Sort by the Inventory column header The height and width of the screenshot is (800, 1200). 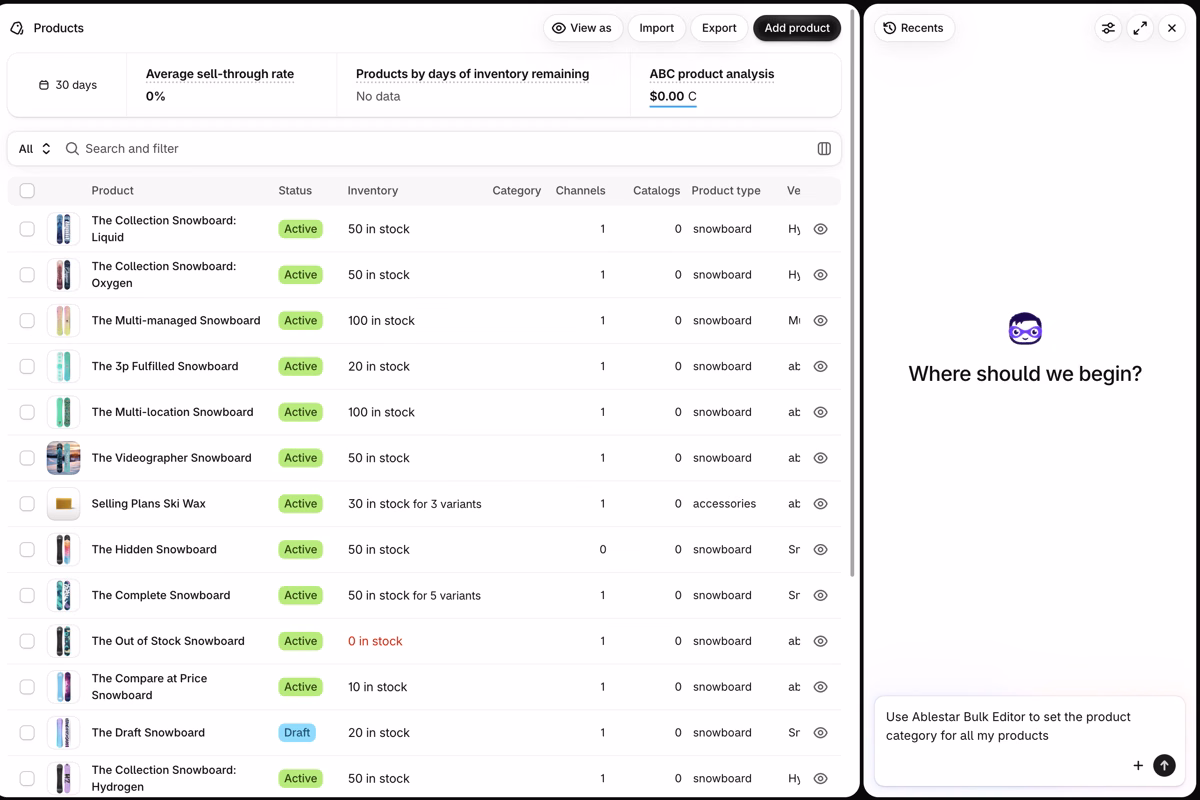pos(373,190)
